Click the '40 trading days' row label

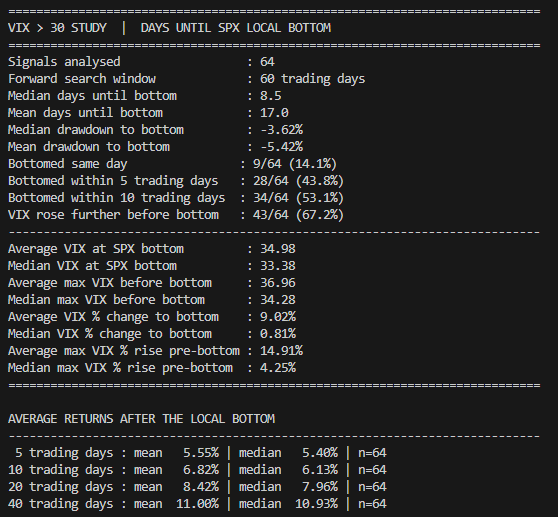[x=60, y=504]
